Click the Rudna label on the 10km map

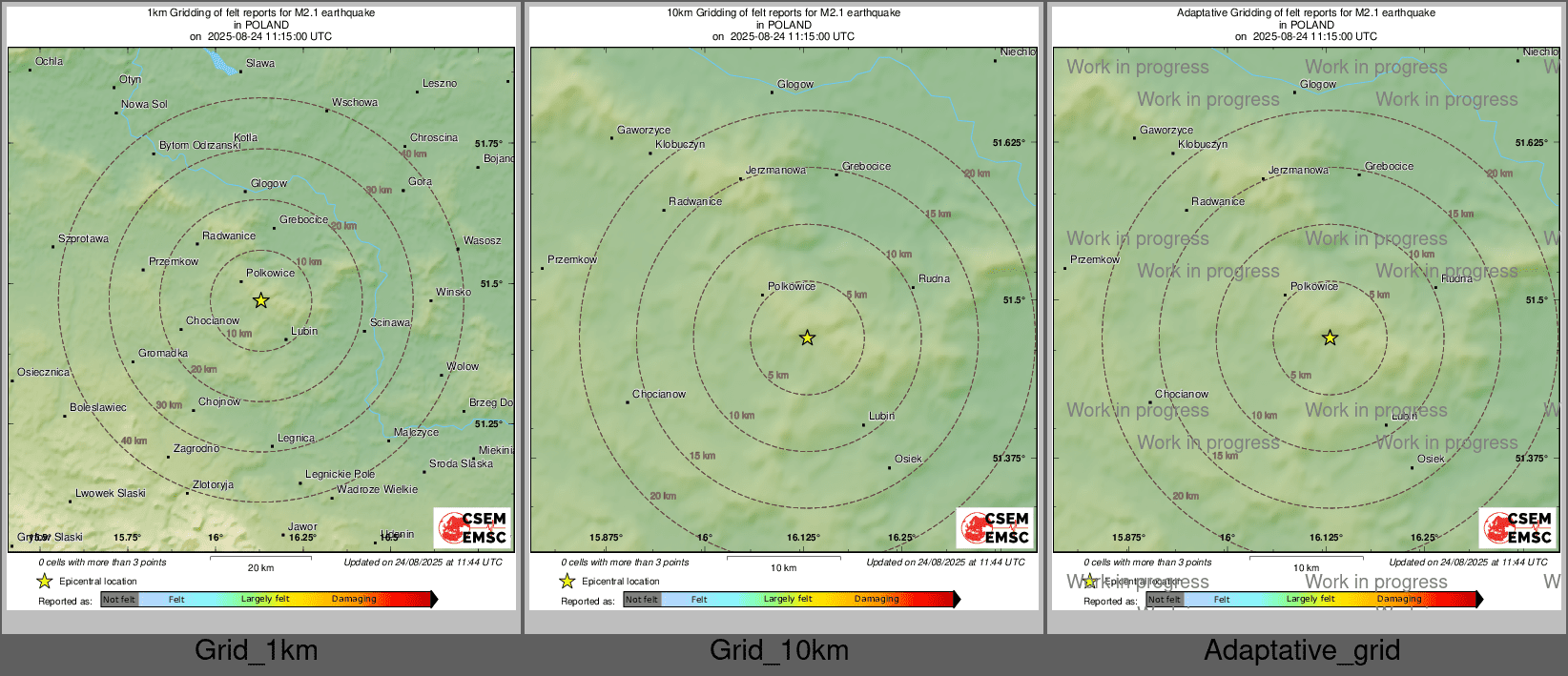point(935,278)
